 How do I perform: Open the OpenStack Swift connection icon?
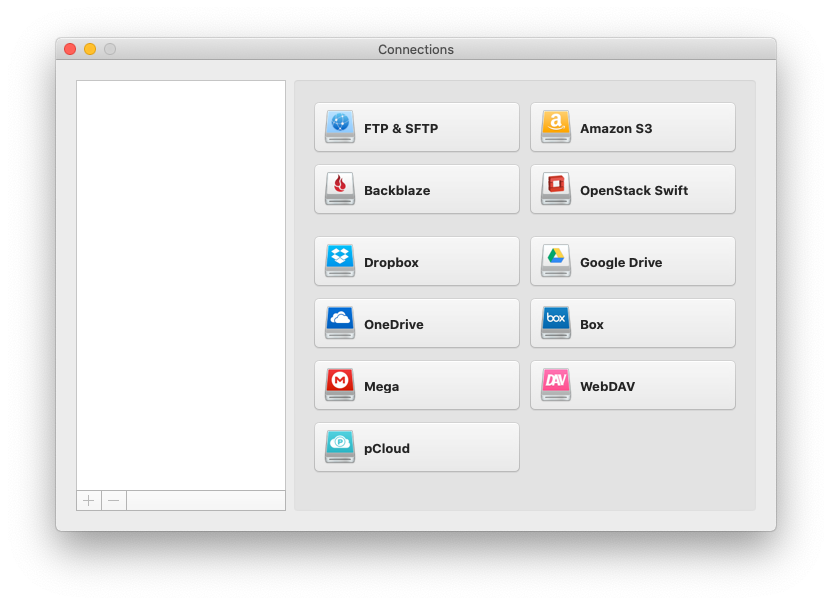(556, 189)
